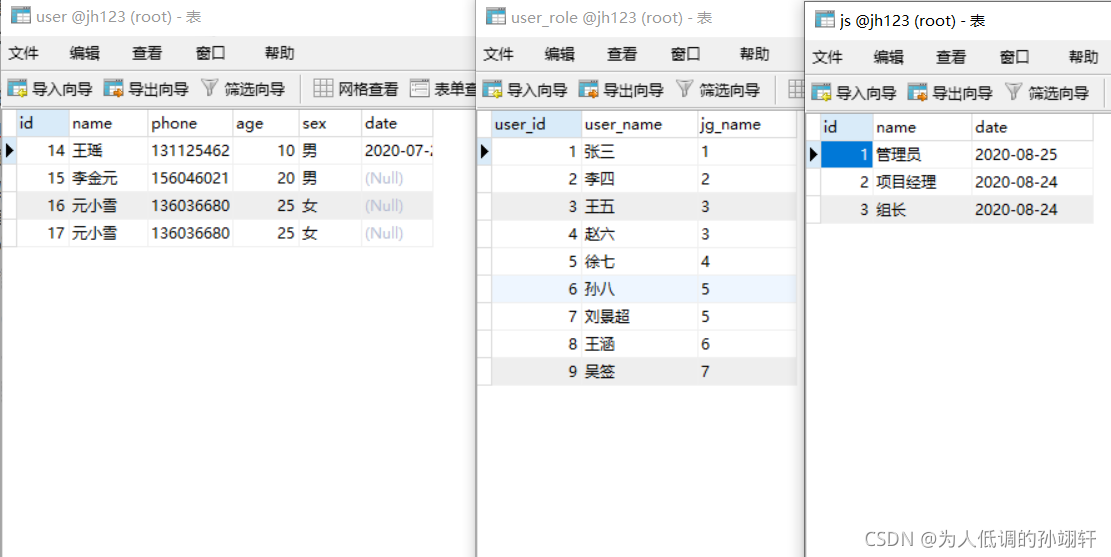Click grid view icon in user window
Viewport: 1111px width, 557px height.
[323, 89]
